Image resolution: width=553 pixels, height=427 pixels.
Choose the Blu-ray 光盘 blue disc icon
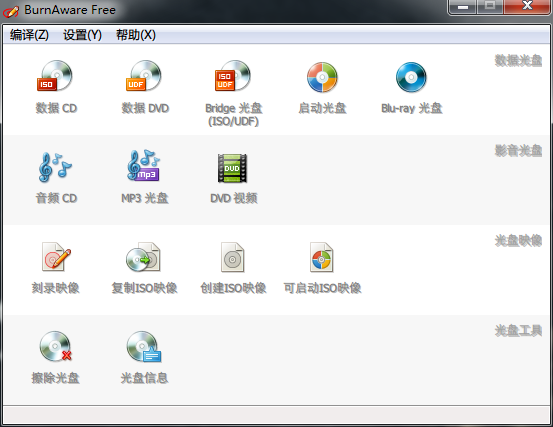[411, 77]
